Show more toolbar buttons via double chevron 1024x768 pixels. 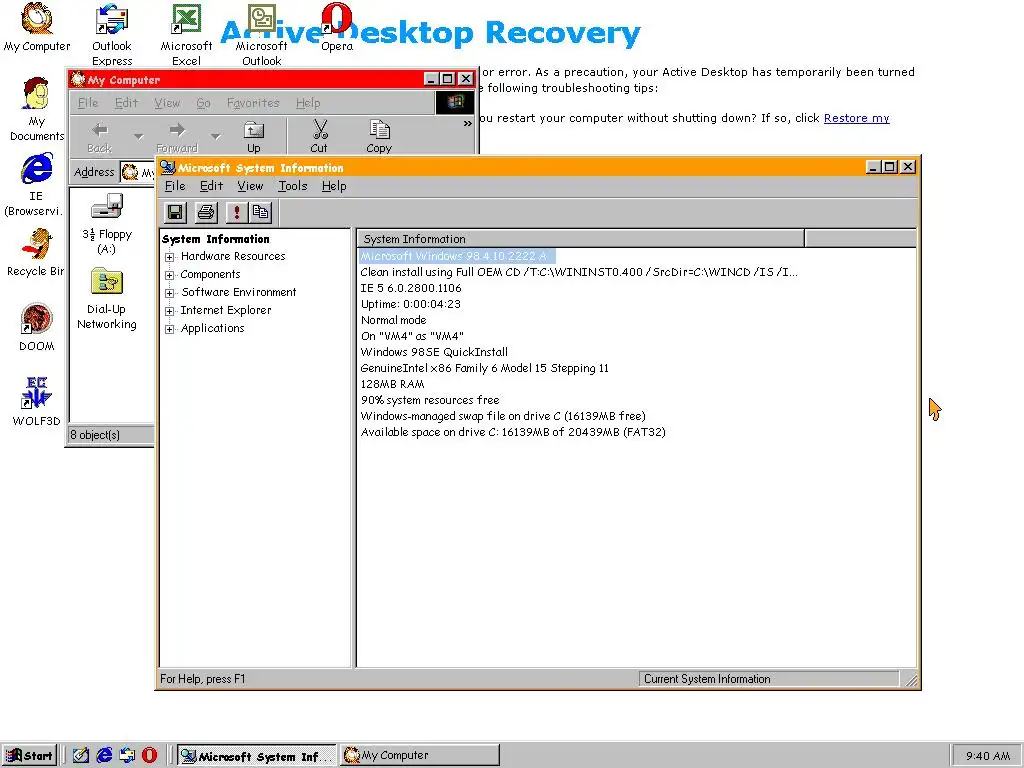[468, 123]
